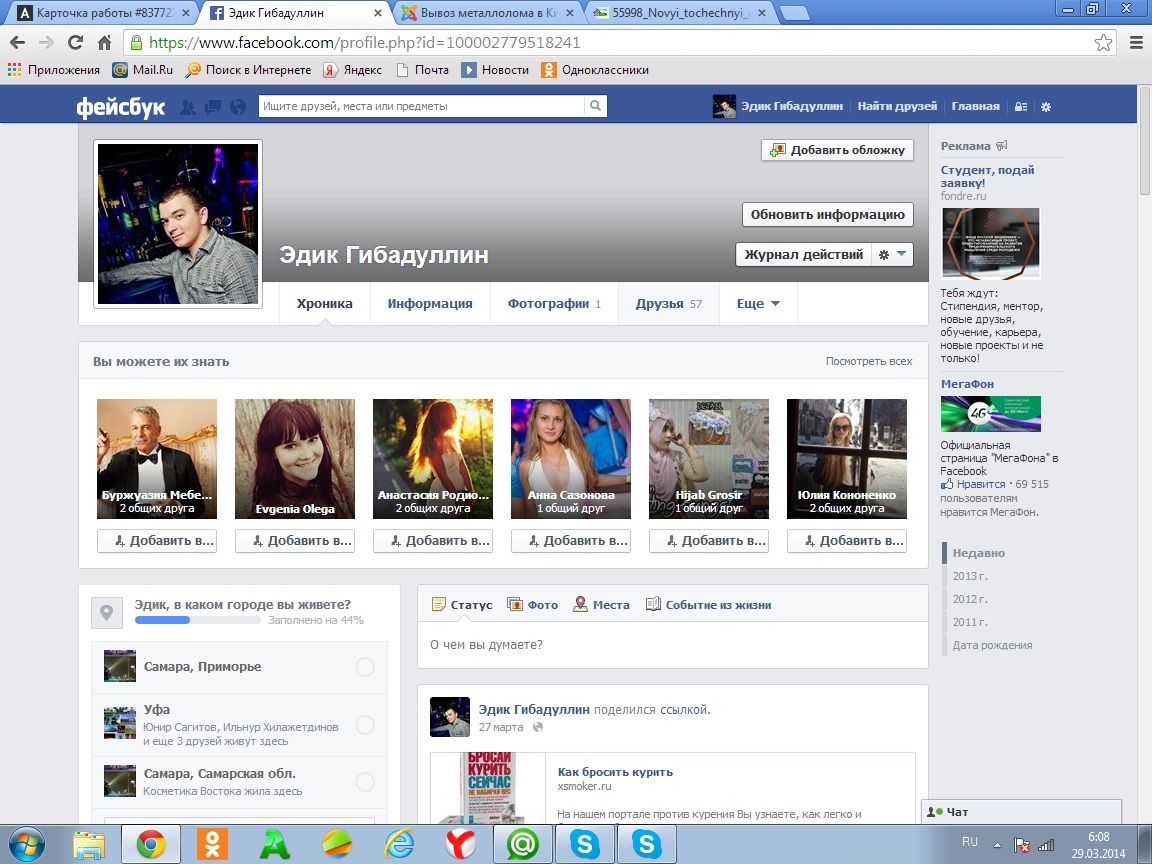
Task: Open Yandex browser taskbar icon
Action: tap(461, 845)
